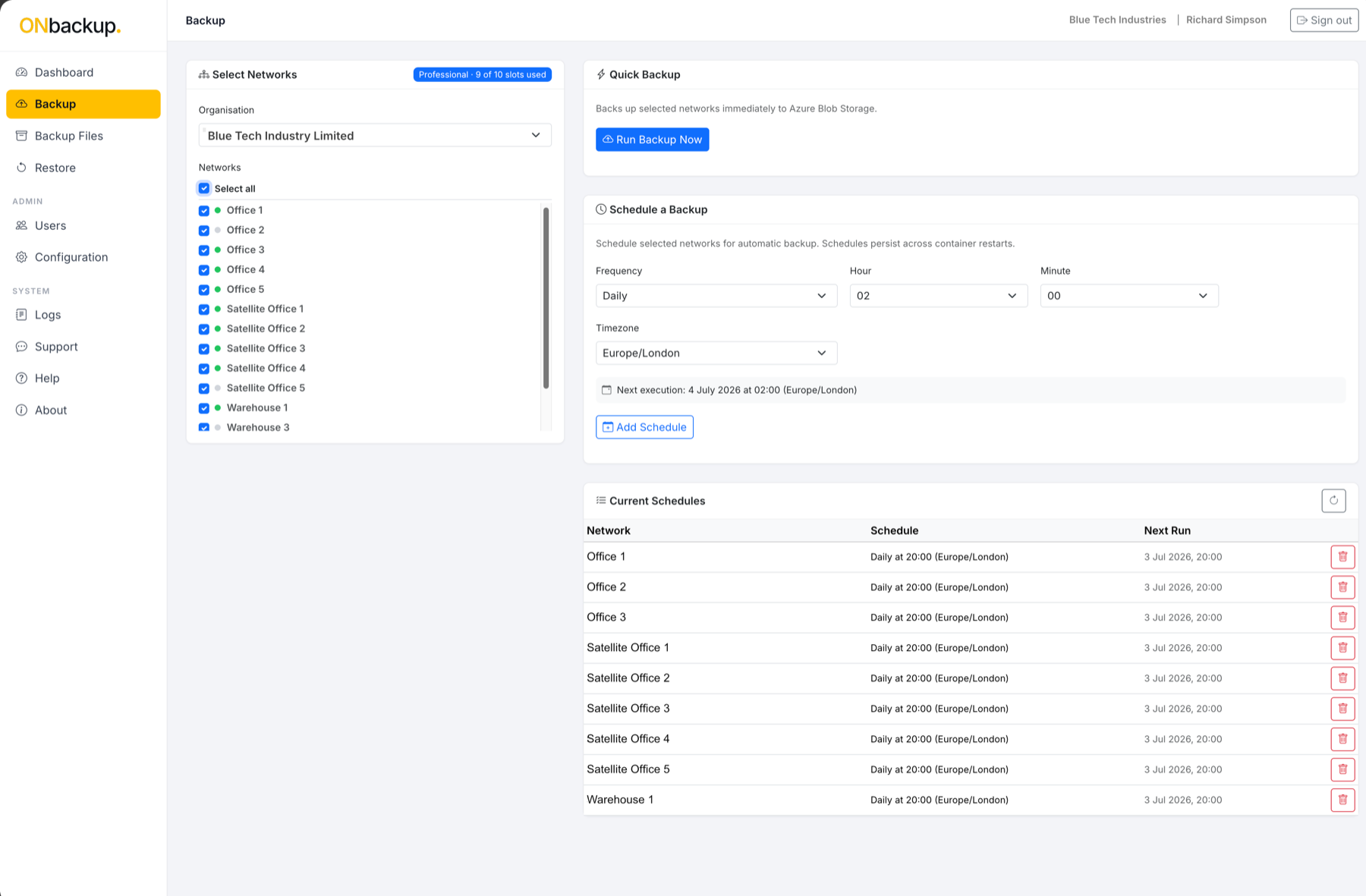Viewport: 1366px width, 896px height.
Task: Toggle the Select all checkbox
Action: pos(204,188)
